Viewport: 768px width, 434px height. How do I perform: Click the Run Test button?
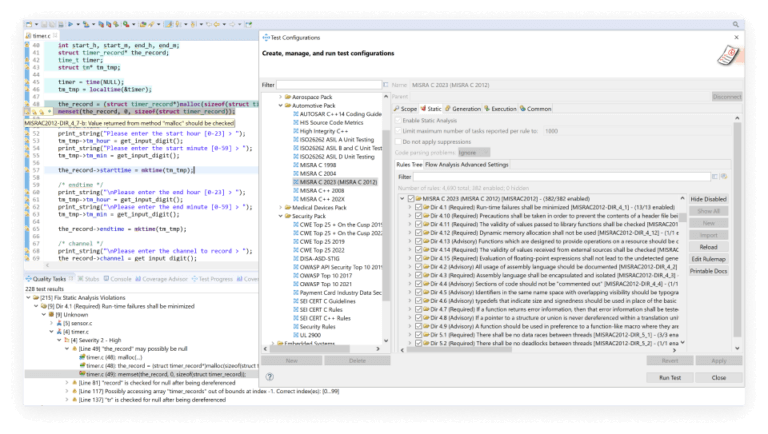(x=670, y=378)
